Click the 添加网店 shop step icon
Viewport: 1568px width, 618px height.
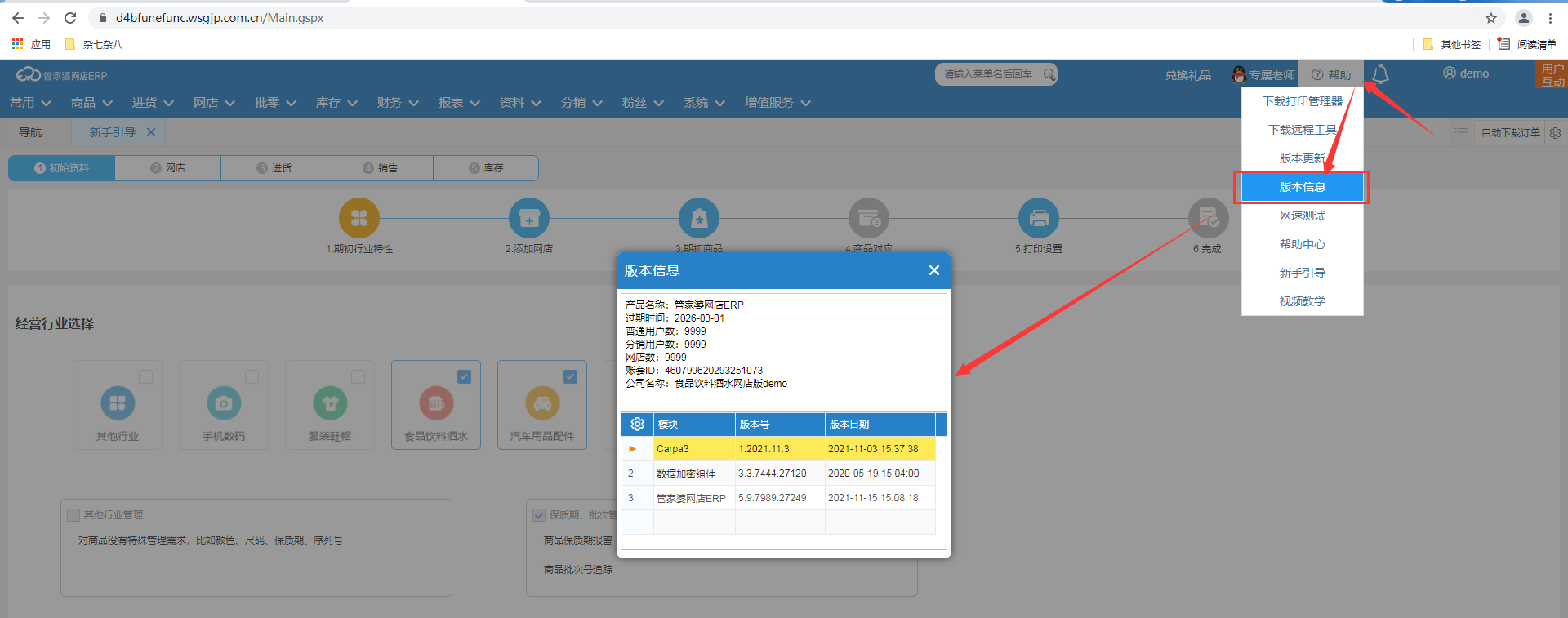tap(528, 219)
